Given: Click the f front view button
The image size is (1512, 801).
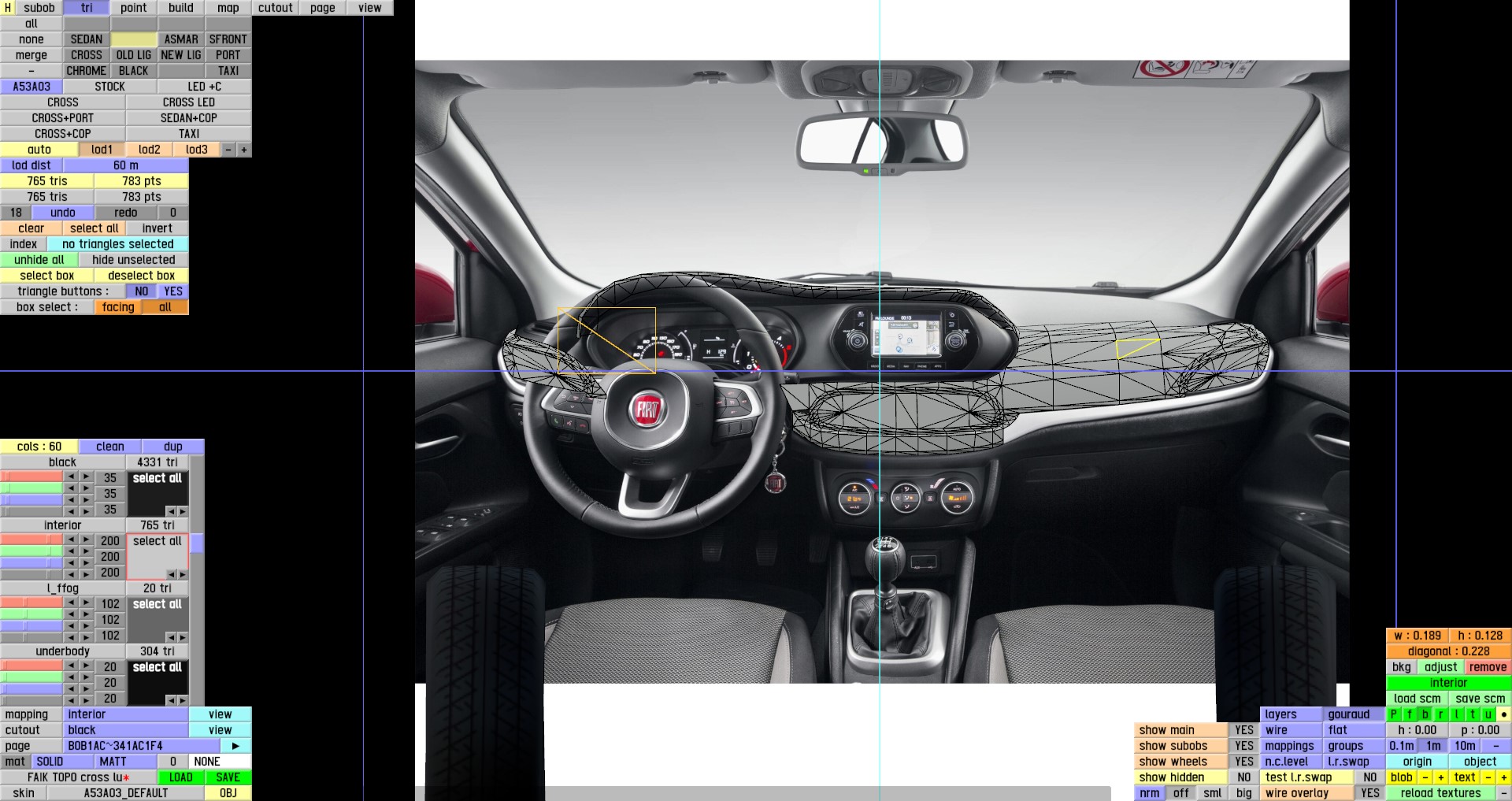Looking at the screenshot, I should (1410, 714).
